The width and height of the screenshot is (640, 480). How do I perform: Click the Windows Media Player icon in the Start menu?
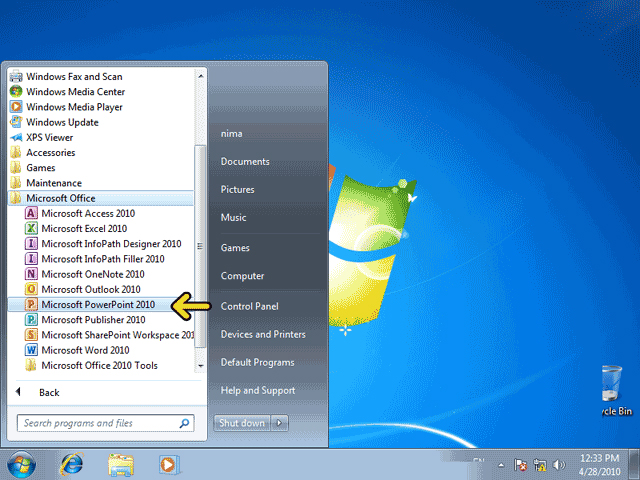click(16, 107)
